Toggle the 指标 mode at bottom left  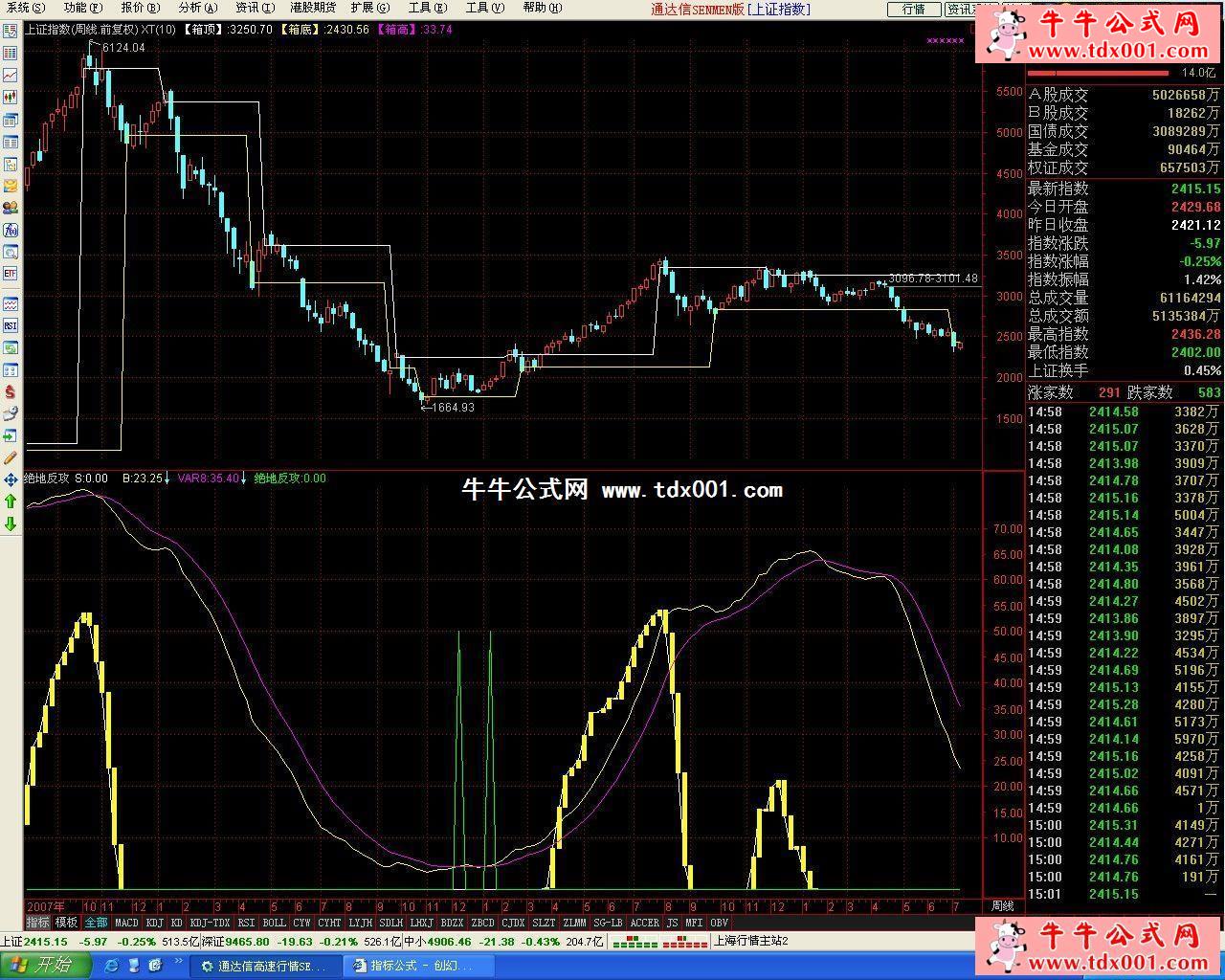[37, 923]
